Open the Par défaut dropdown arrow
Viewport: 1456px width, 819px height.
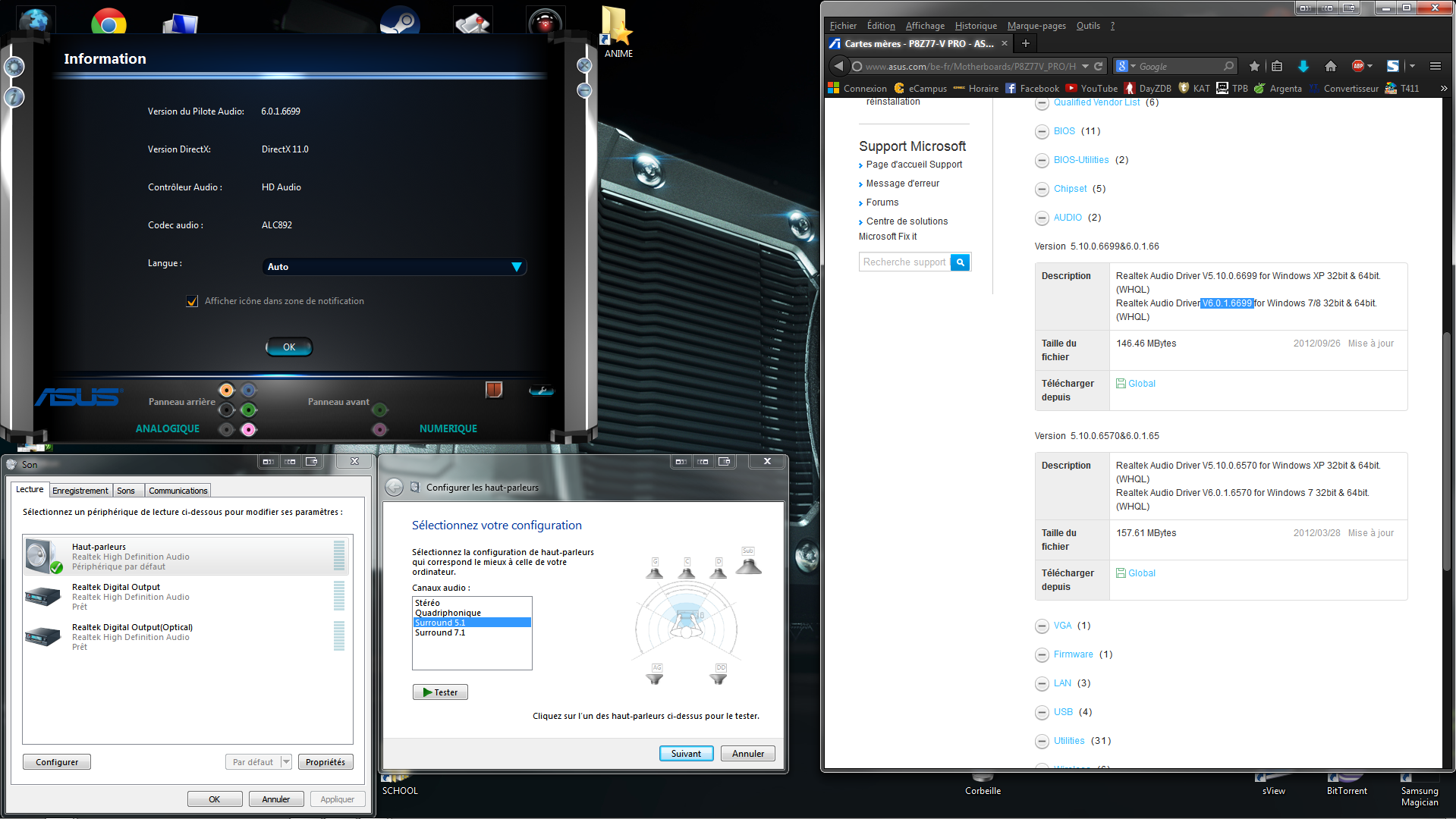tap(286, 762)
